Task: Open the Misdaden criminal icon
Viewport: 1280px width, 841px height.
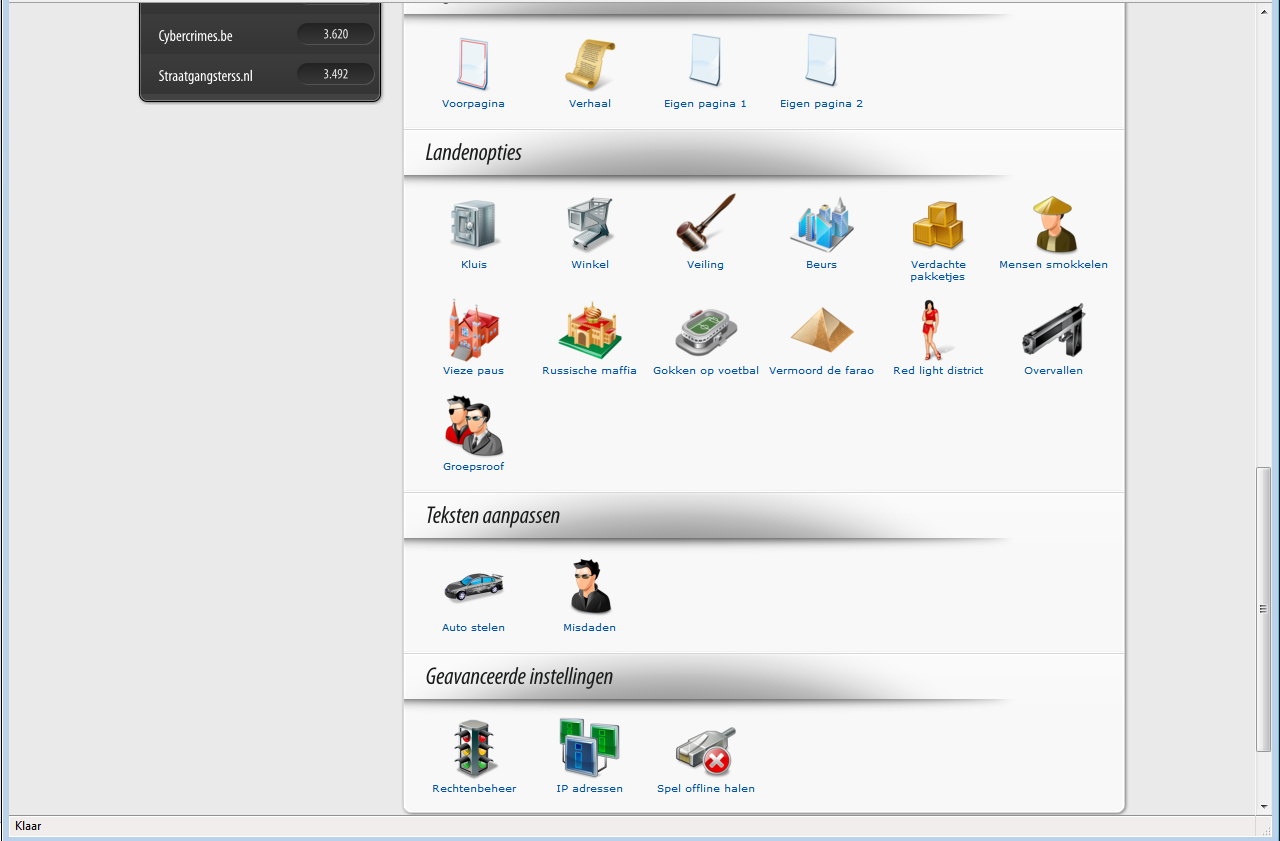Action: tap(589, 587)
